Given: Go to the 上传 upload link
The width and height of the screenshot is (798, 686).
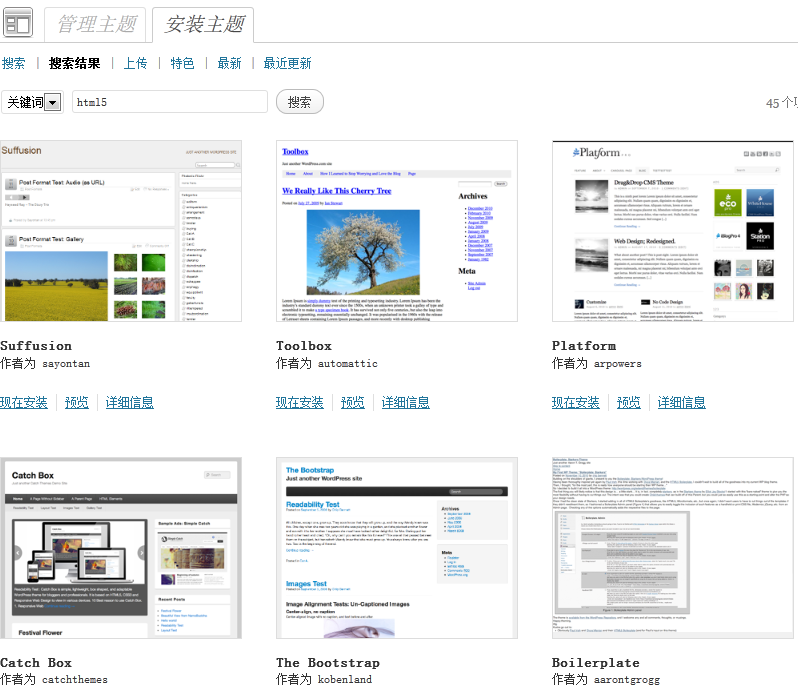Looking at the screenshot, I should pos(135,63).
